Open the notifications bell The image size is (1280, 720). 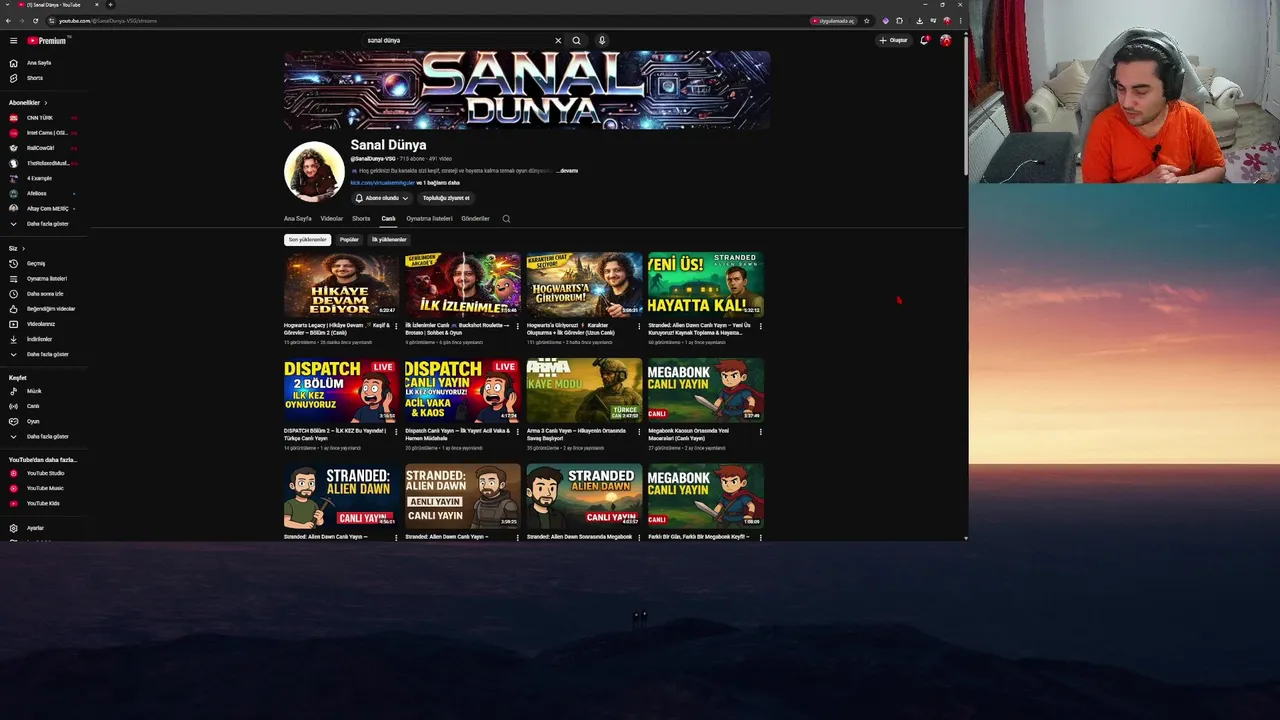point(924,41)
